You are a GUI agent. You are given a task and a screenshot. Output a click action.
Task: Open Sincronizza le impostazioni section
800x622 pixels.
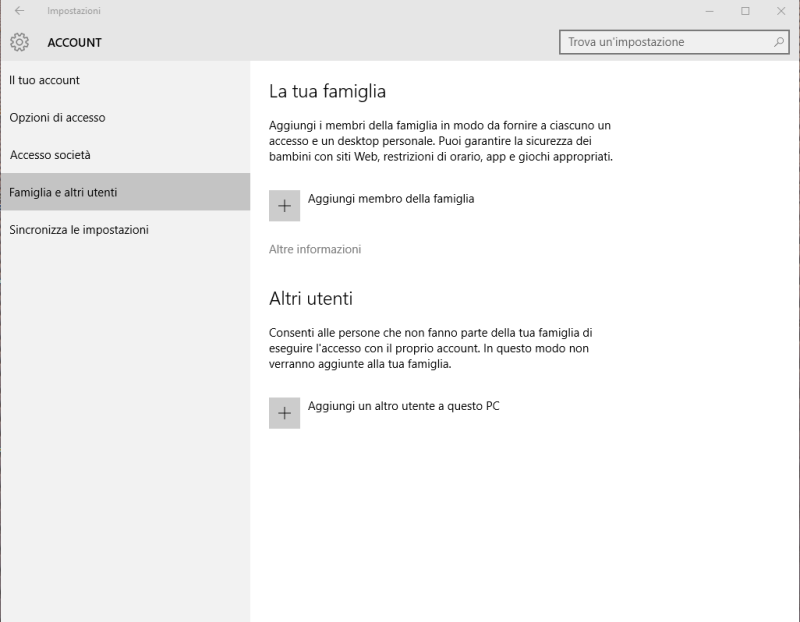pos(125,230)
